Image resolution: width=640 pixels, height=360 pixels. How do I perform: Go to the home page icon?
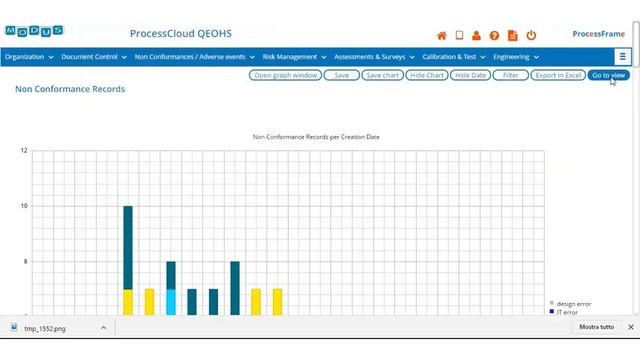point(442,36)
